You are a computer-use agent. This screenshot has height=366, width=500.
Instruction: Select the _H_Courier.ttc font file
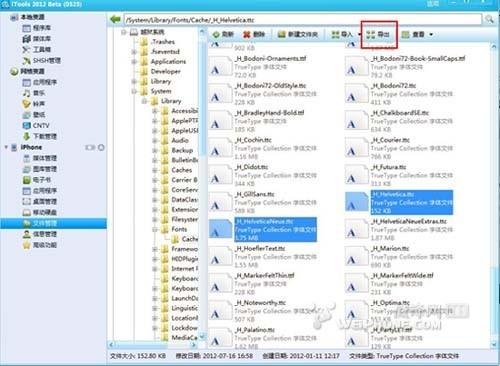[x=399, y=148]
